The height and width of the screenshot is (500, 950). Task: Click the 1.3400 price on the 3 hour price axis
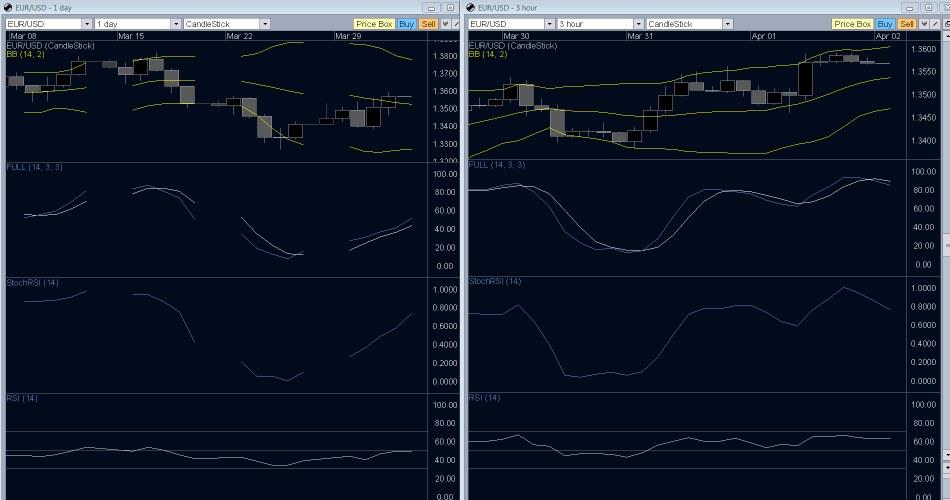[923, 141]
